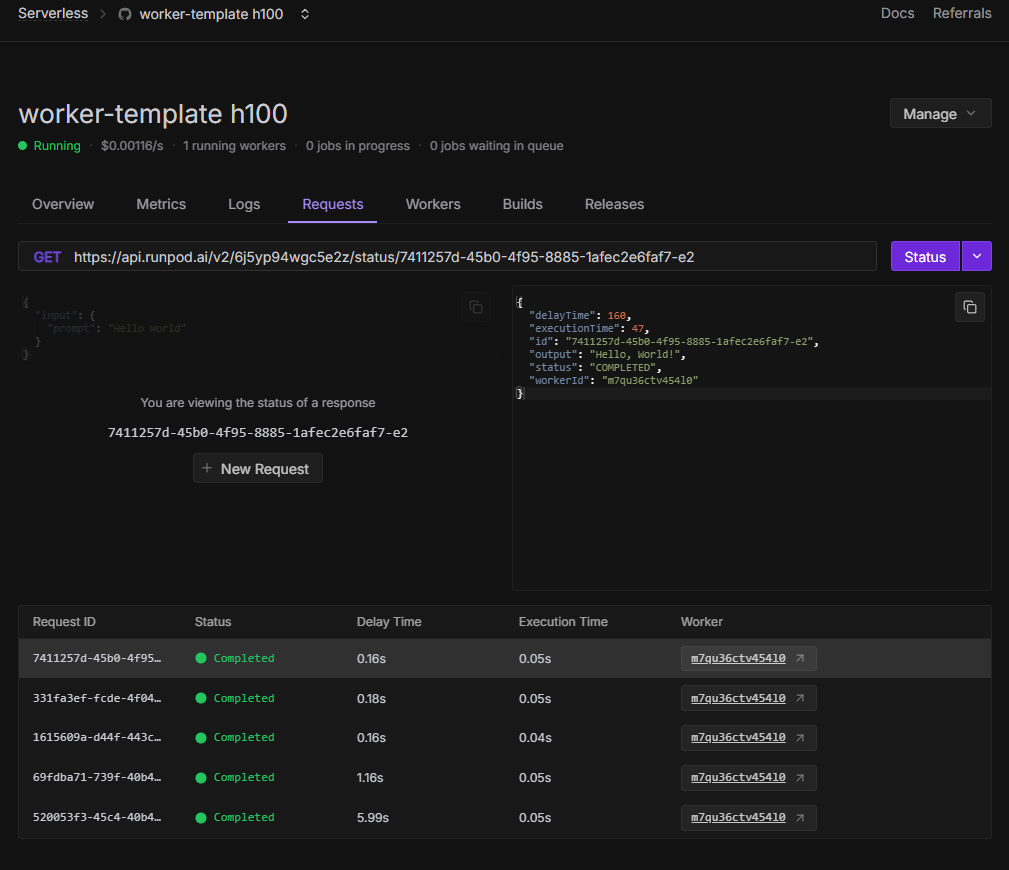Click the purple Status button
Image resolution: width=1009 pixels, height=870 pixels.
coord(924,257)
